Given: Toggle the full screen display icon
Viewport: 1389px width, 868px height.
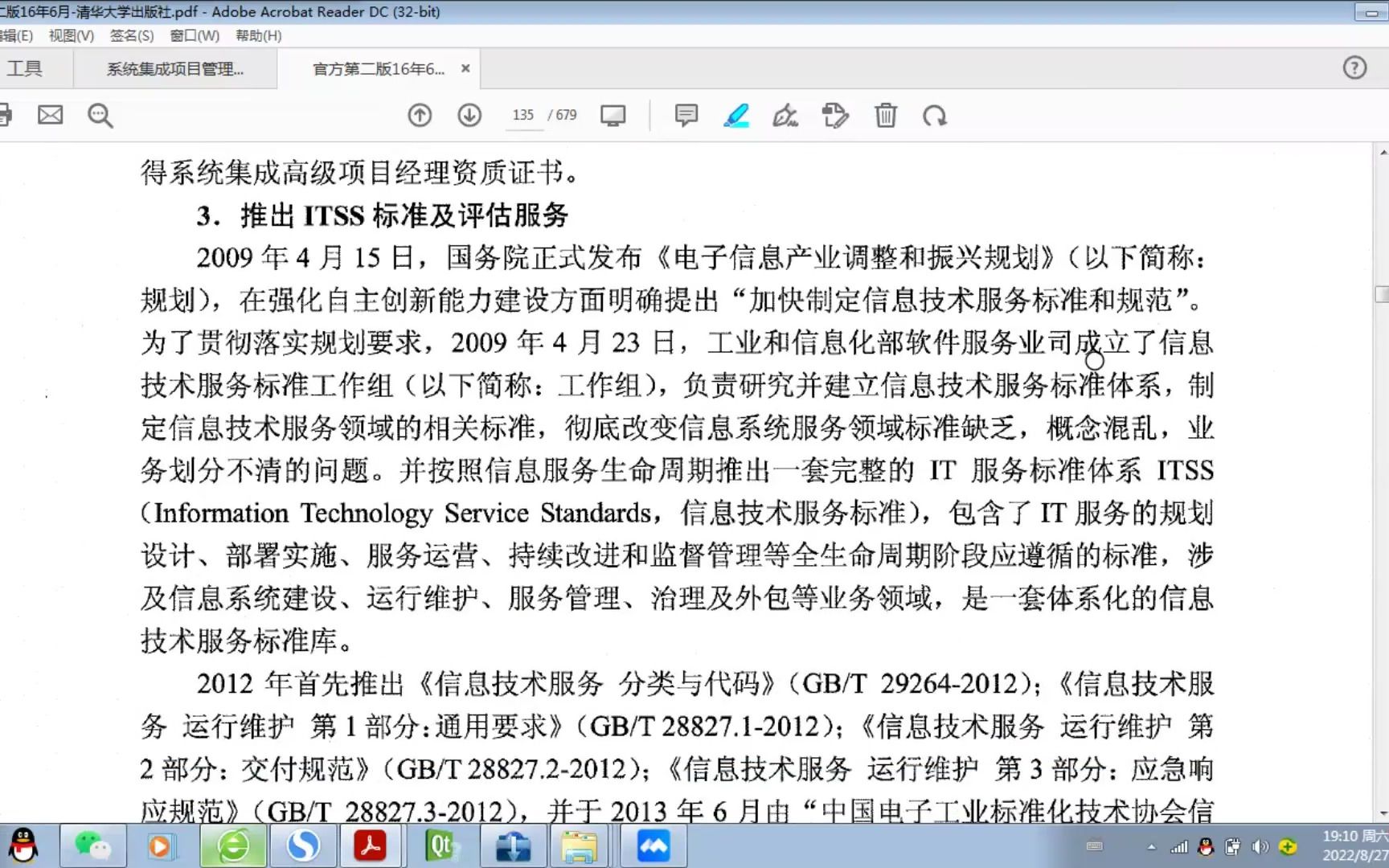Looking at the screenshot, I should click(613, 115).
